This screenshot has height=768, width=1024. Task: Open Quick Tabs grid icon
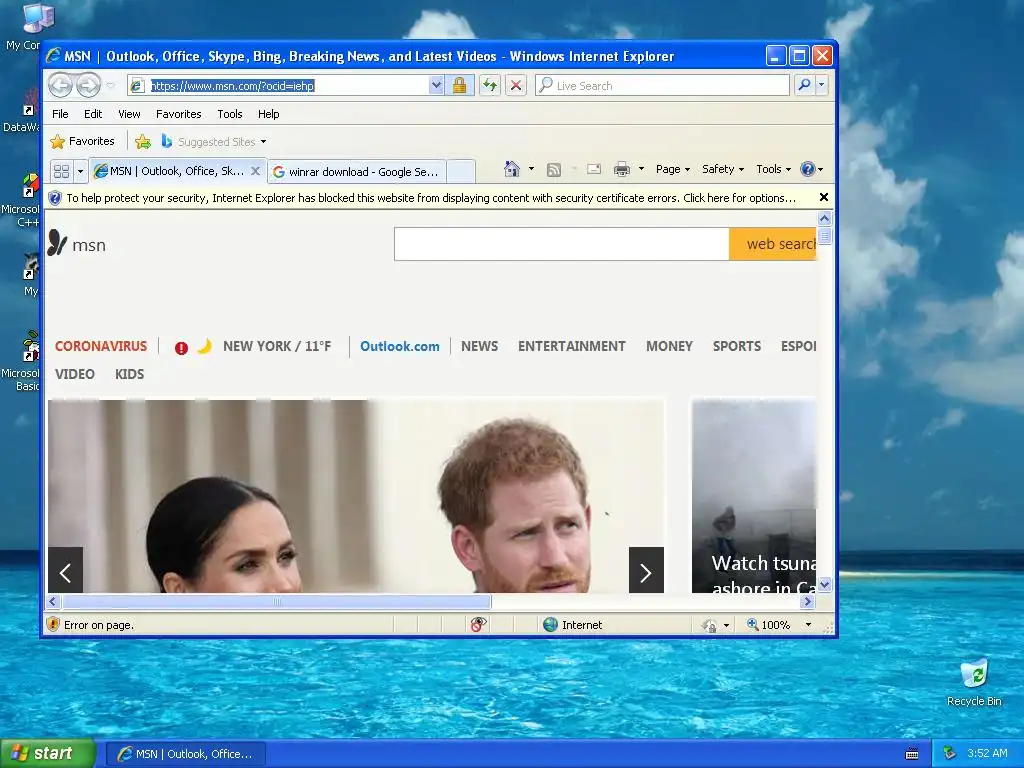pos(61,171)
